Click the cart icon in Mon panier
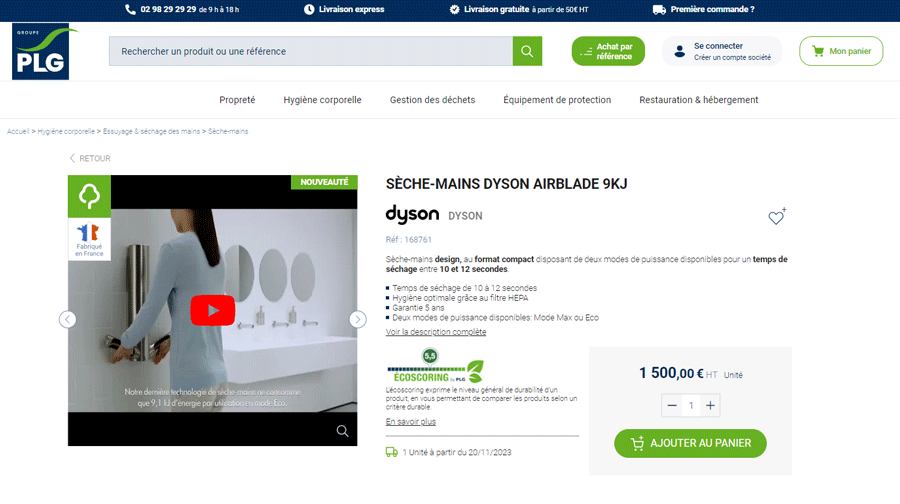Screen dimensions: 900x504 click(x=818, y=51)
